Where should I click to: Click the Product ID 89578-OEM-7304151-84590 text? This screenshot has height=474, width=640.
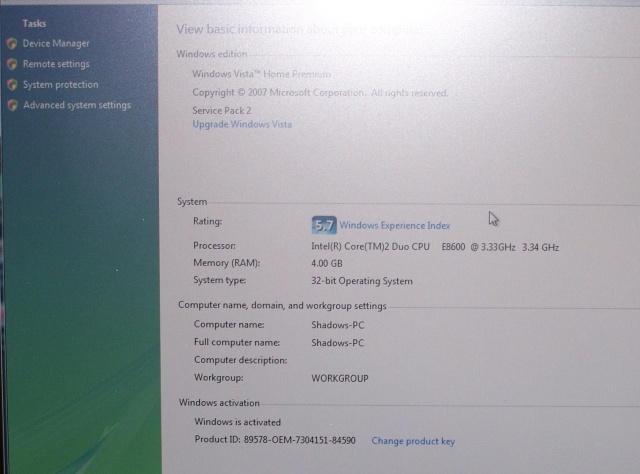(275, 440)
